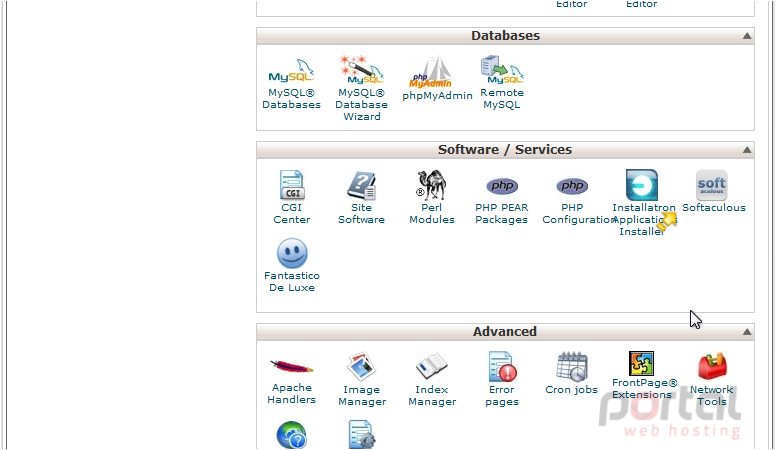
Task: Collapse the Advanced section
Action: point(747,332)
